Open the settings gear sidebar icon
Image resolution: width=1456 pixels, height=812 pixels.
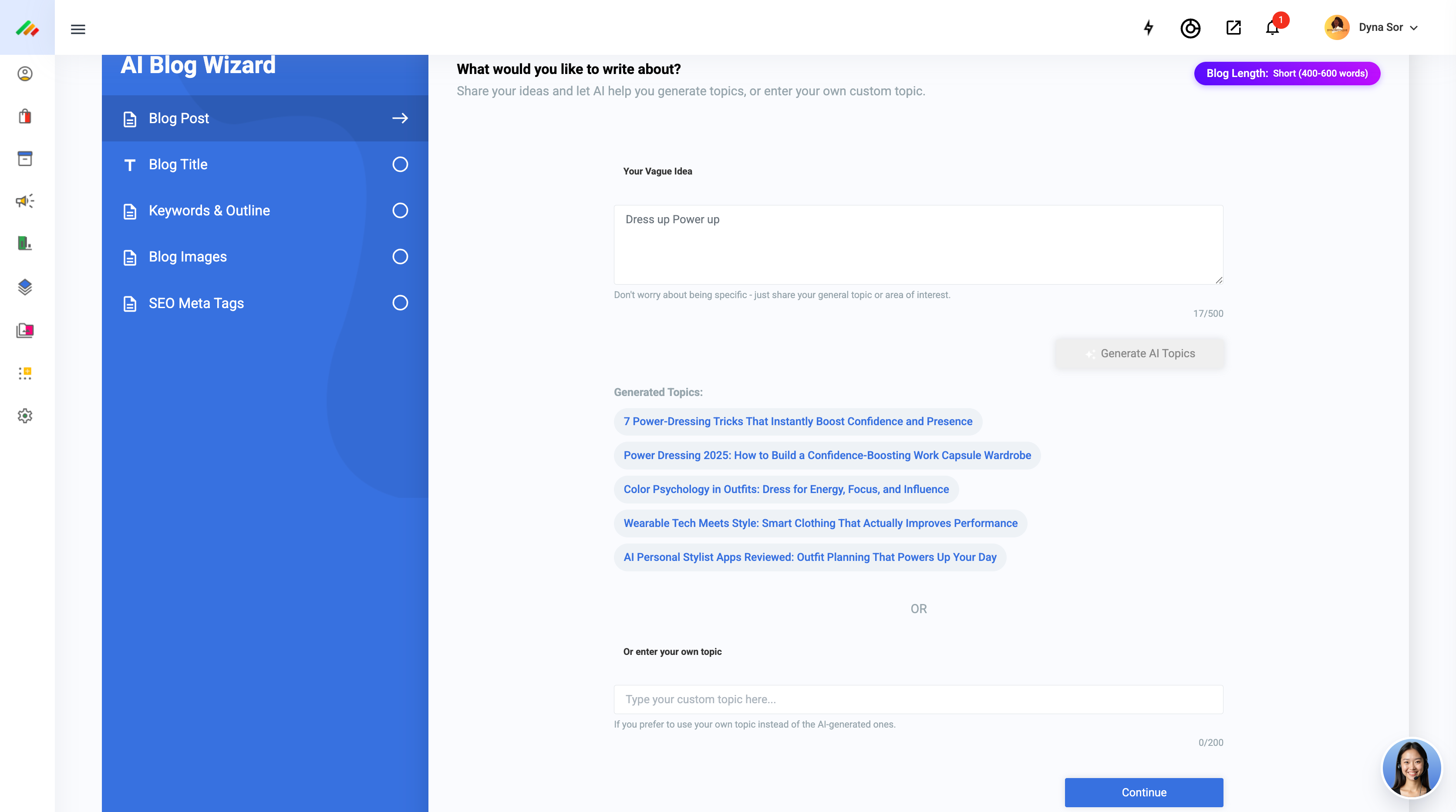click(x=25, y=416)
